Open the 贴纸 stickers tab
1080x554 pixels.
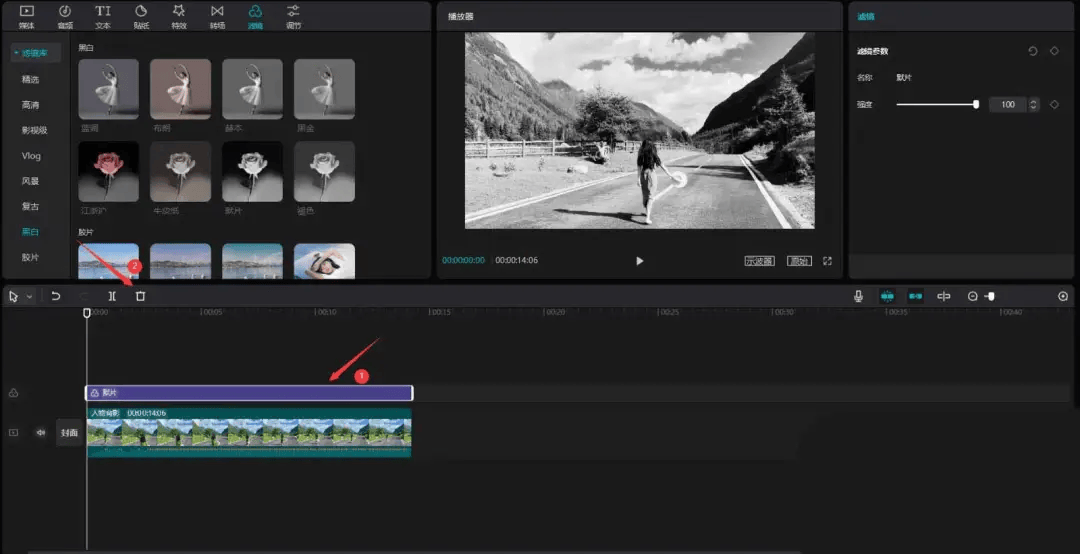141,17
